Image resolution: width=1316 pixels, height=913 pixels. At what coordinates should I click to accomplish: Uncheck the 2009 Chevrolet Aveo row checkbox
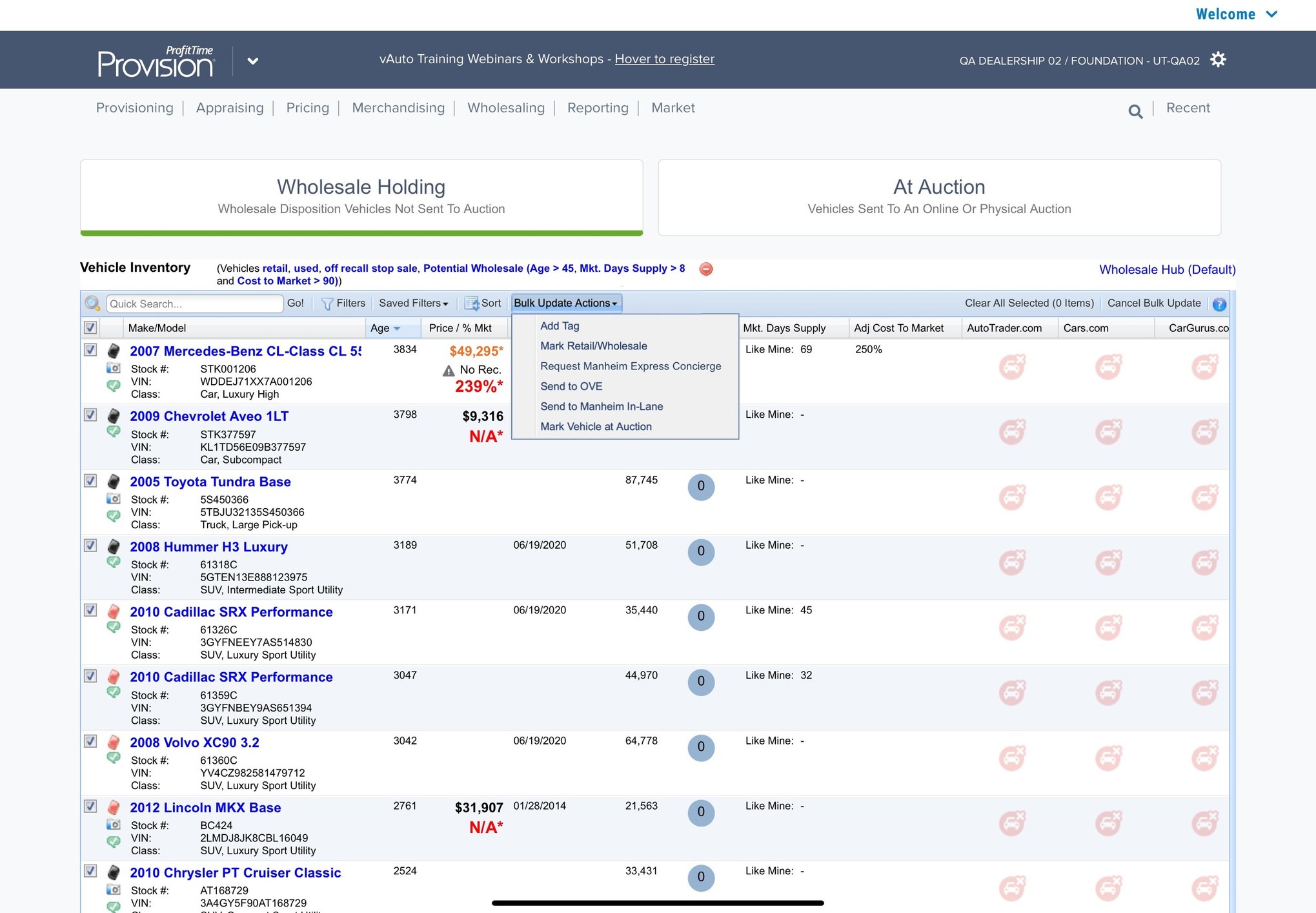91,415
